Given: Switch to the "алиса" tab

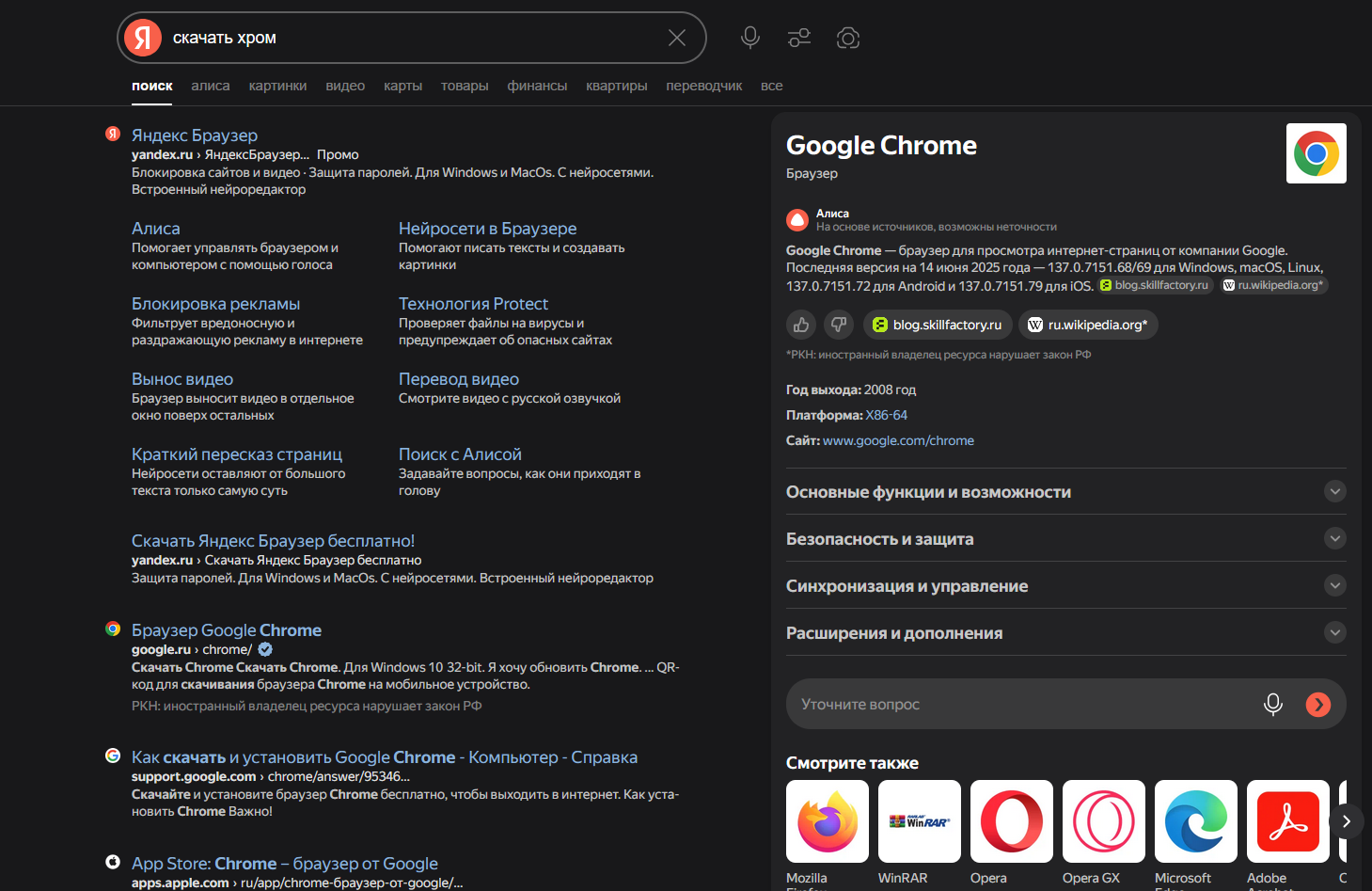Looking at the screenshot, I should (x=211, y=86).
